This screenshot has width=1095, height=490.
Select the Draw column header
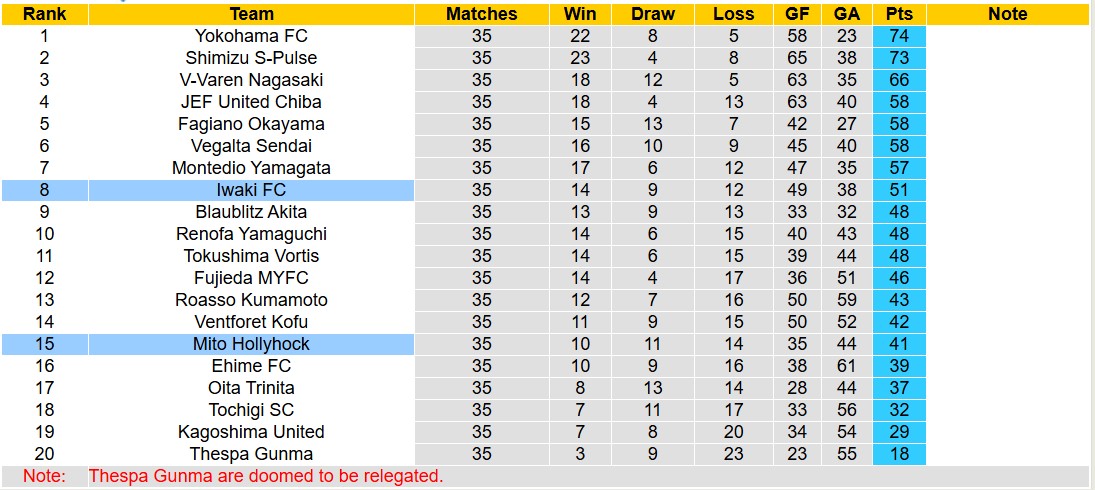653,14
